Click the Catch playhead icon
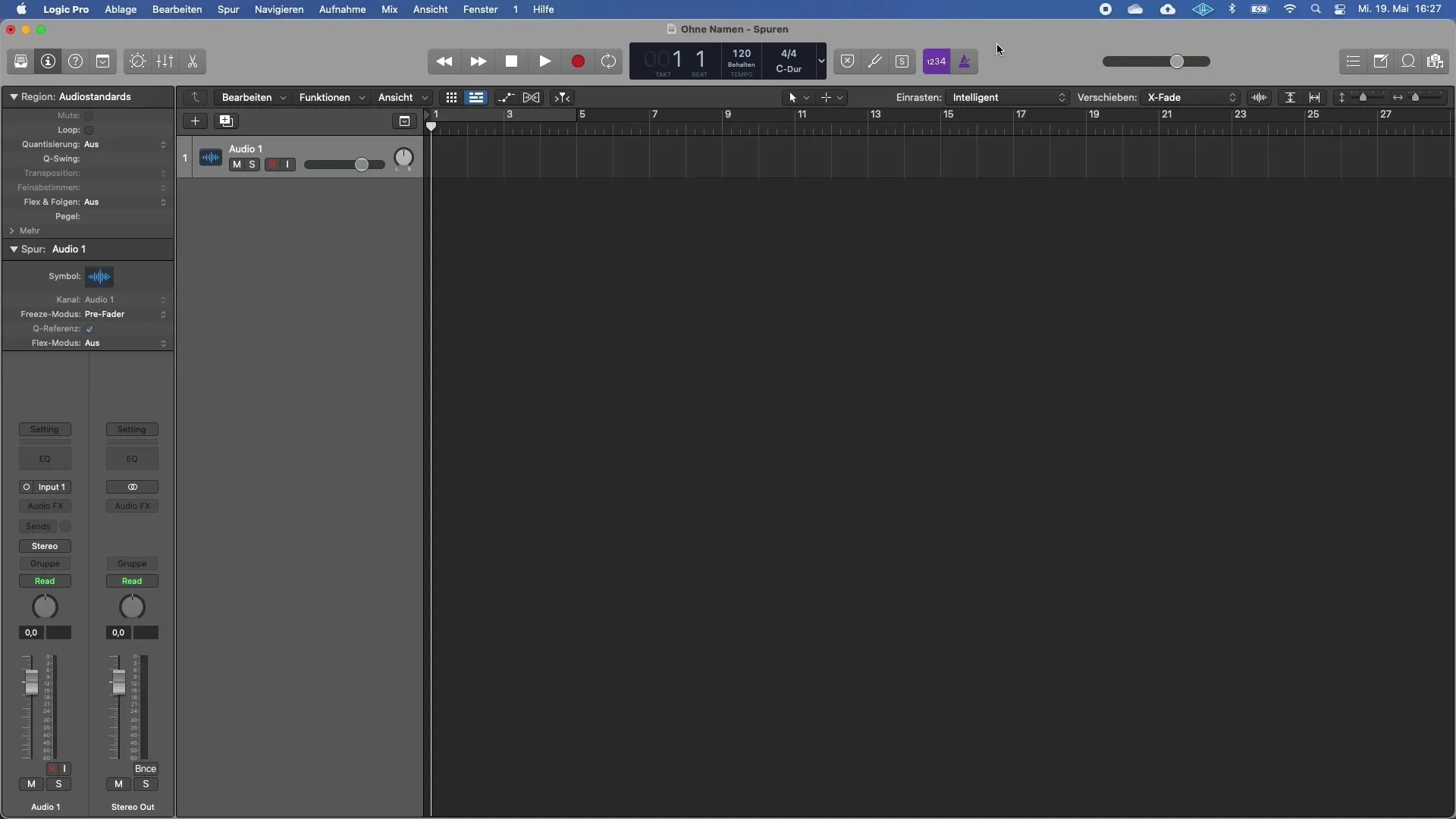 pos(563,97)
